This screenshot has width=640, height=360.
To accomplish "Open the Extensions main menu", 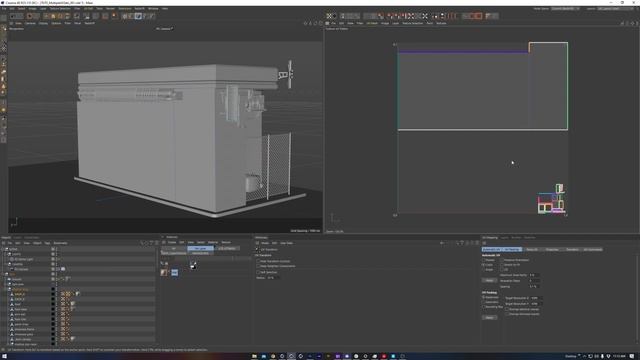I will (x=125, y=9).
